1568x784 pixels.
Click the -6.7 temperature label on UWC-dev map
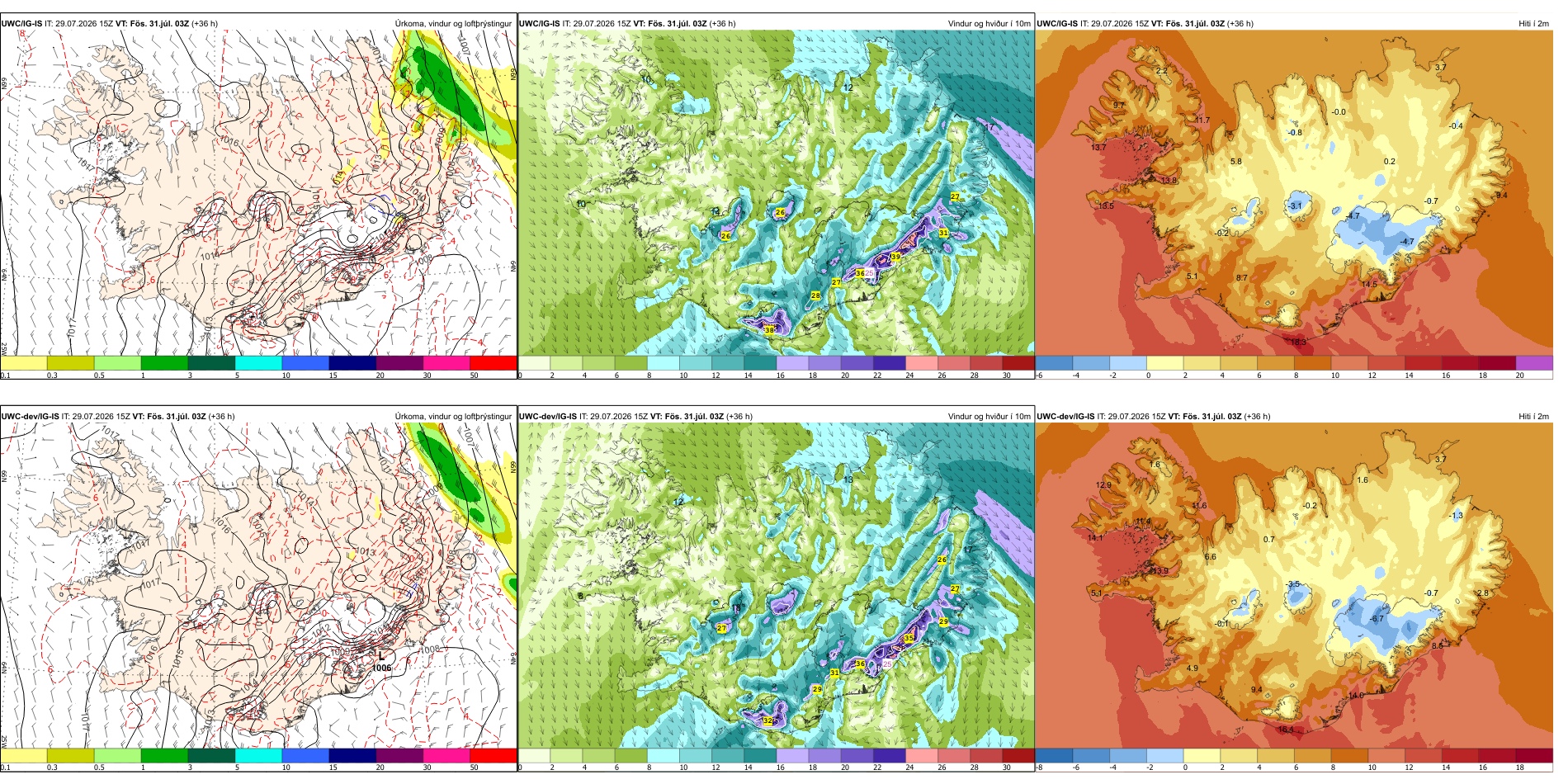click(x=1376, y=619)
